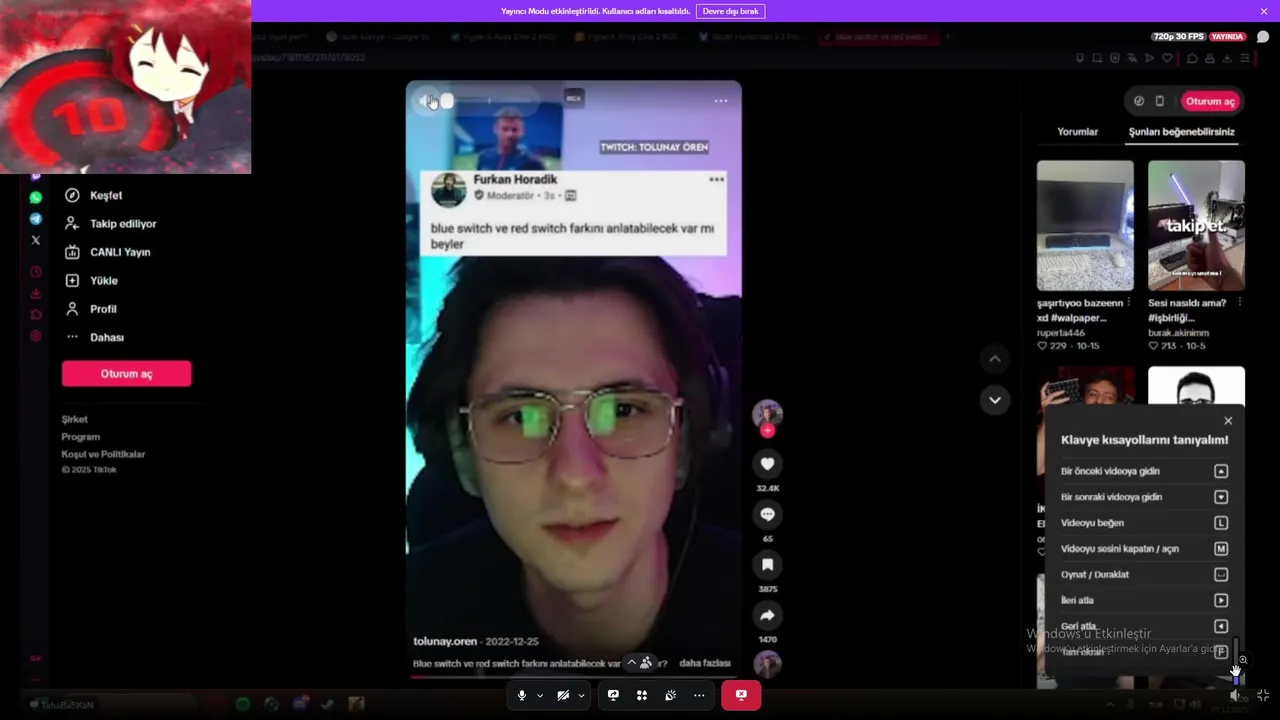Screen dimensions: 1280x720
Task: Click the right-arrow key for İleri atla
Action: [x=1221, y=601]
